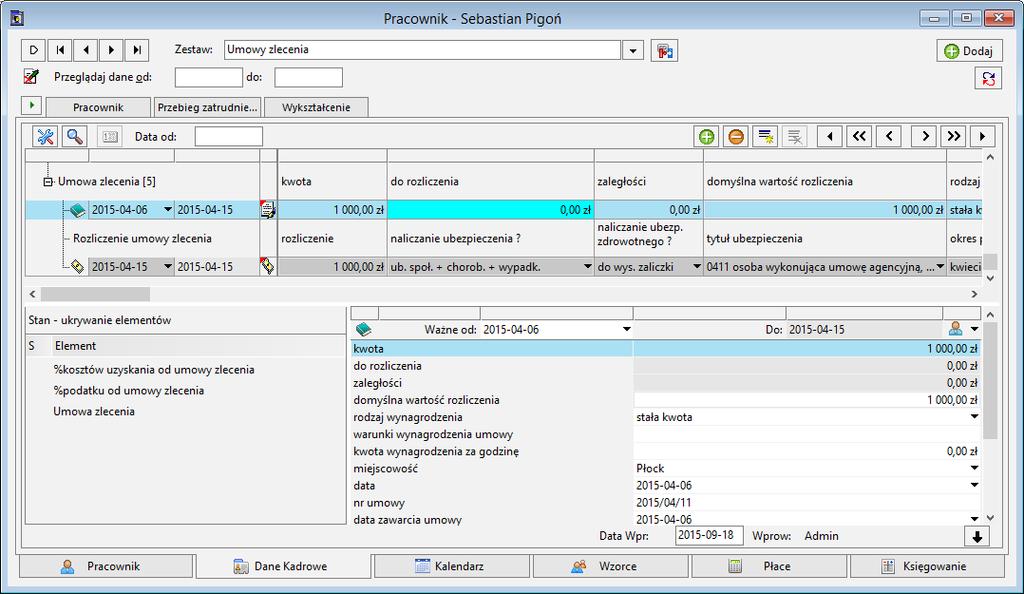
Task: Open the 'do wys. zaliczki' dropdown
Action: (x=696, y=266)
